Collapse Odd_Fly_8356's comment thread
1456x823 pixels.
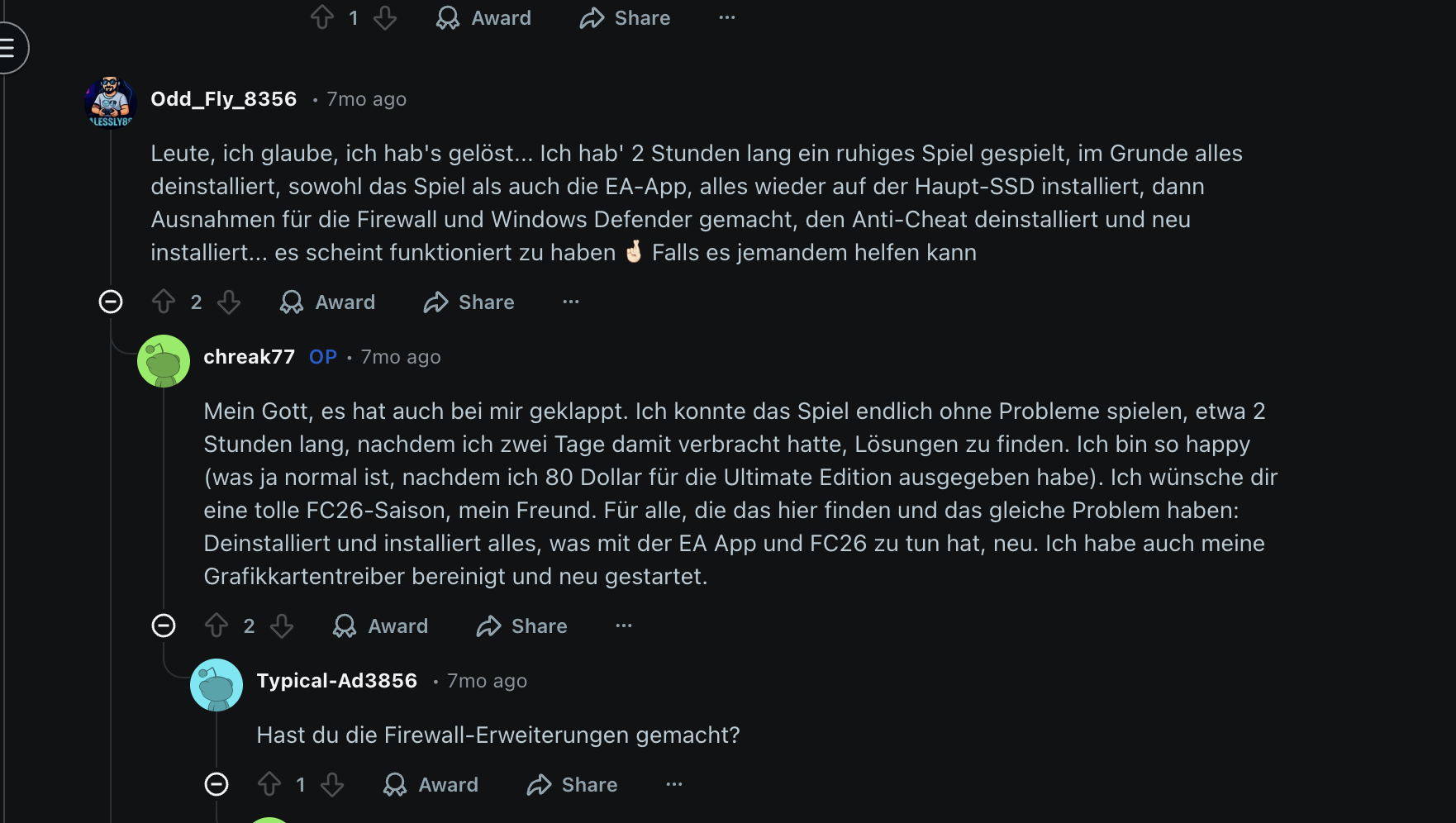pyautogui.click(x=111, y=302)
